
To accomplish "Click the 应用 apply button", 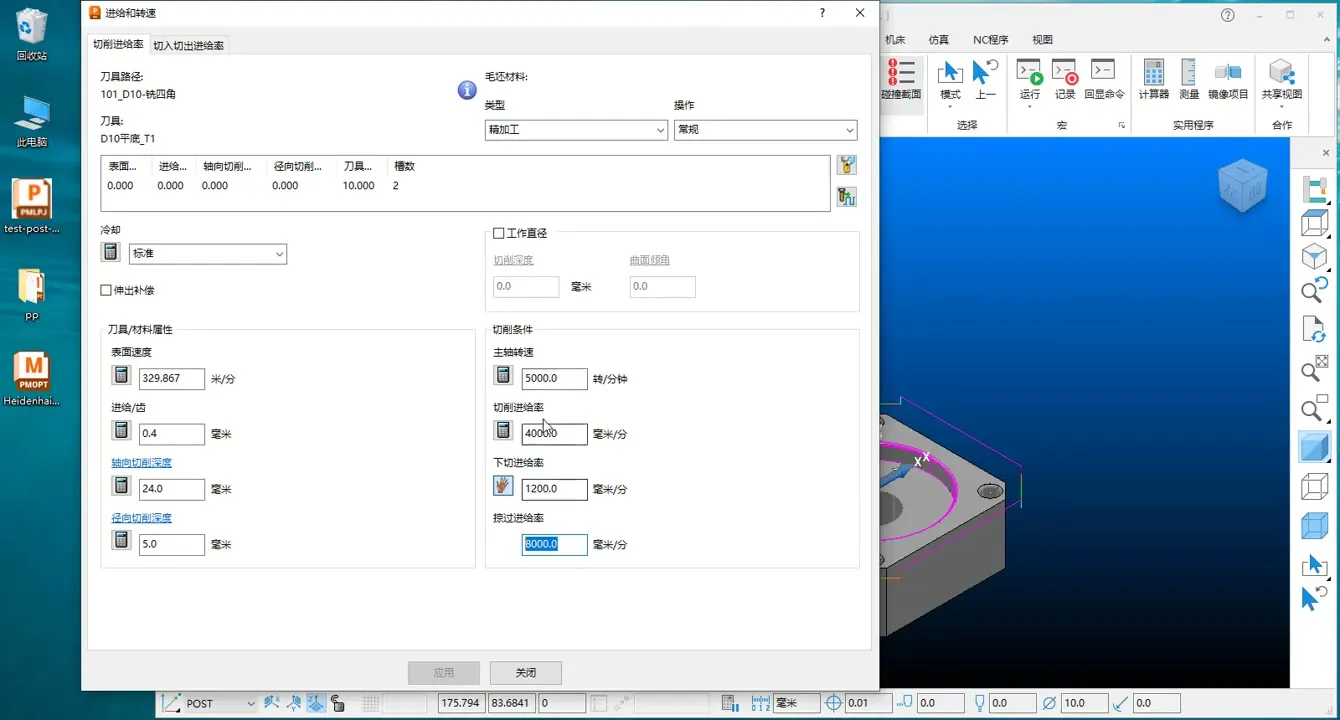I will click(x=444, y=672).
